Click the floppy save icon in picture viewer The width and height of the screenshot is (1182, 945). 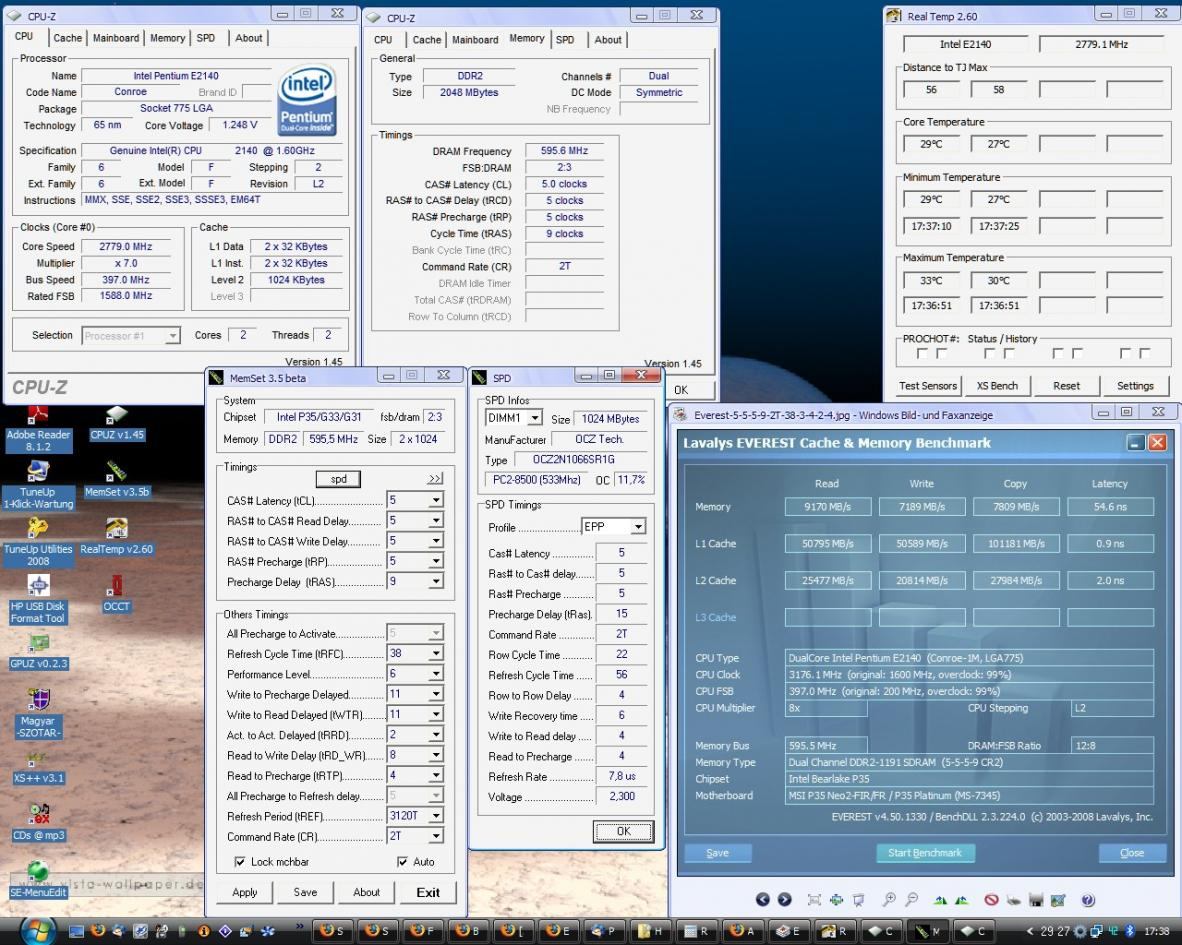point(1037,900)
